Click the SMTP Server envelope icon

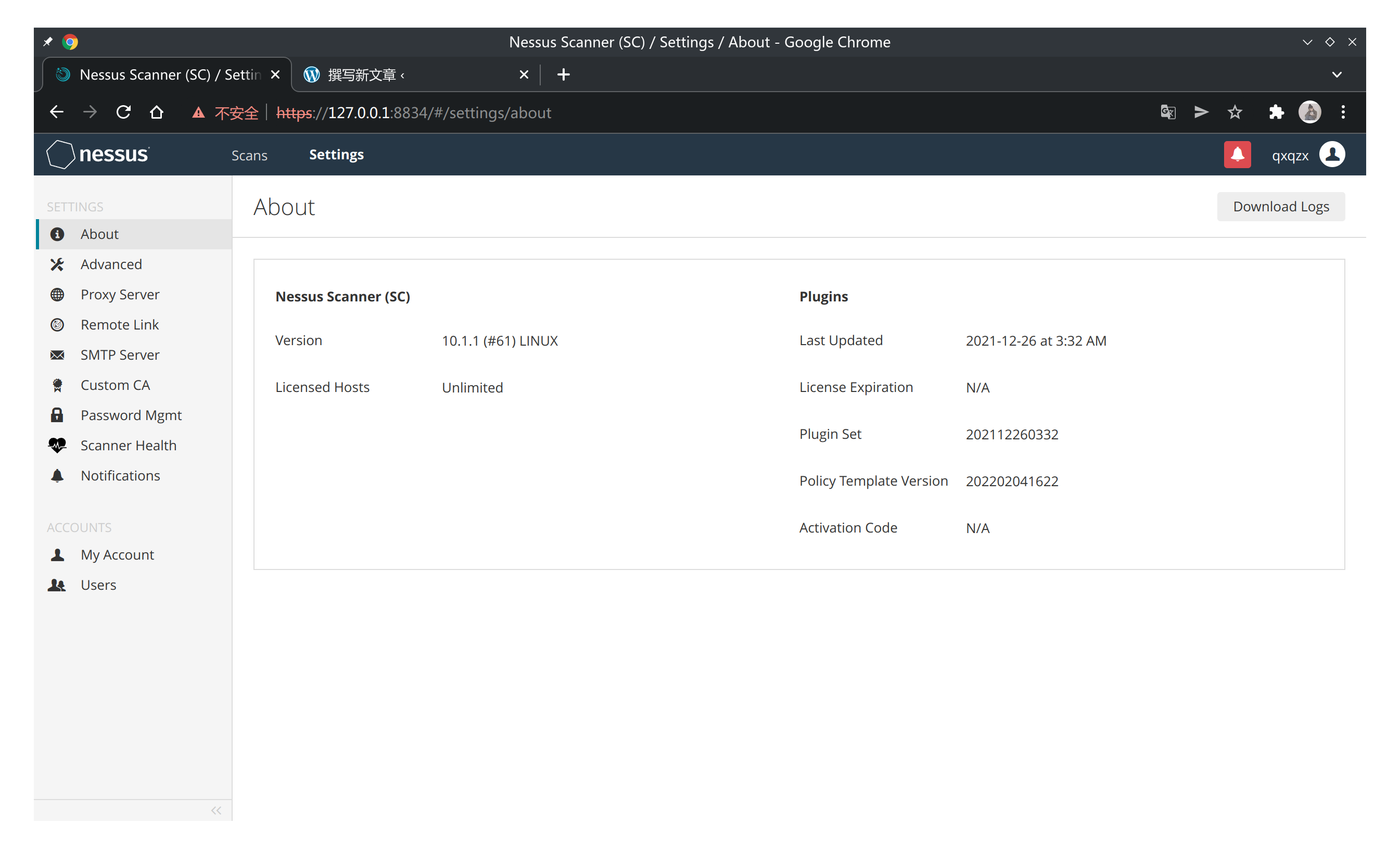[x=57, y=355]
